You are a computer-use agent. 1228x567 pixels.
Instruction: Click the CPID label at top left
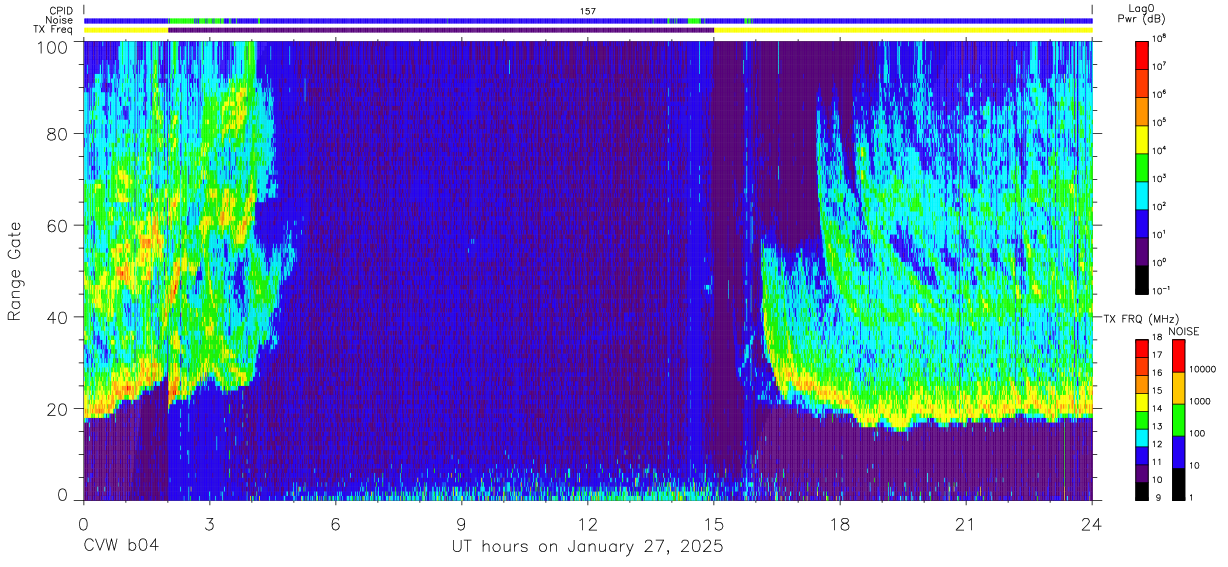pos(60,10)
